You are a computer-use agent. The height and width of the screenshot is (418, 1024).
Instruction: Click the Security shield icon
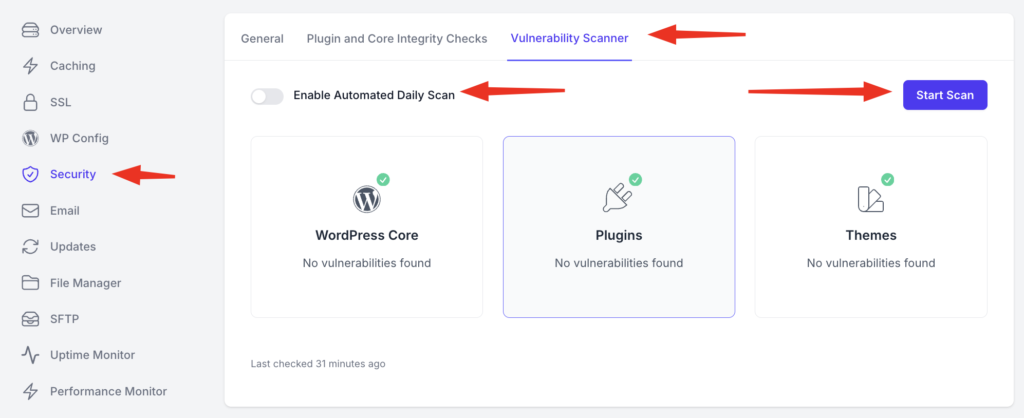(31, 174)
